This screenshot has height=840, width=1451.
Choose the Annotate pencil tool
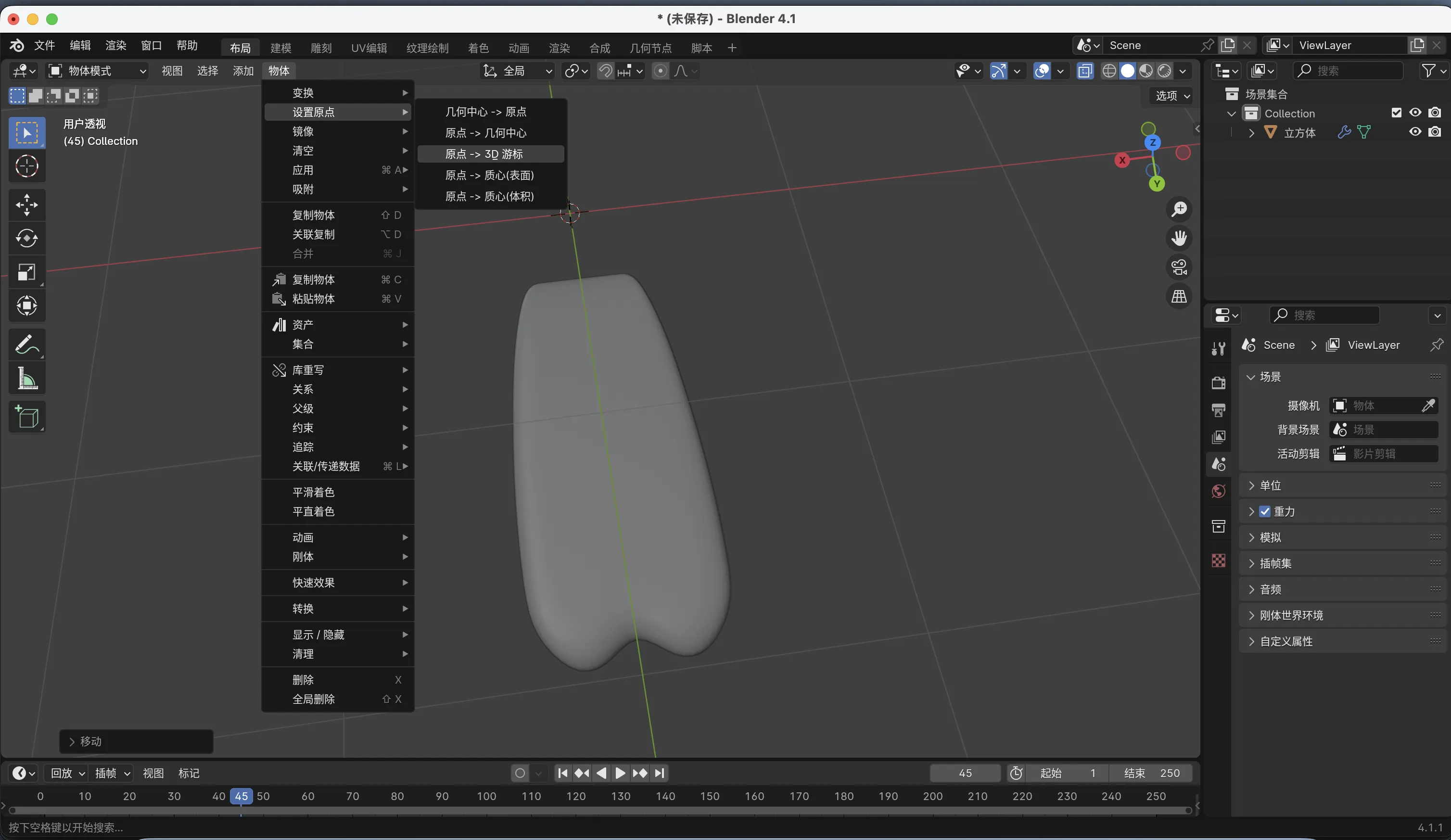tap(26, 344)
